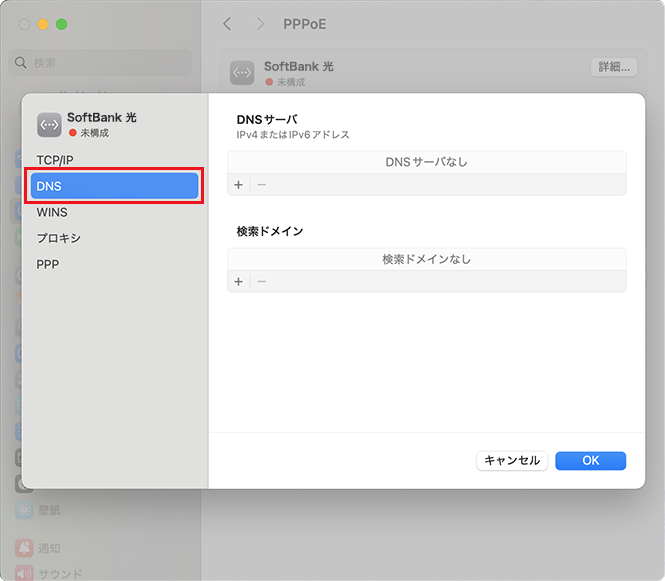Go forward with the right chevron
The height and width of the screenshot is (581, 665).
click(x=260, y=23)
